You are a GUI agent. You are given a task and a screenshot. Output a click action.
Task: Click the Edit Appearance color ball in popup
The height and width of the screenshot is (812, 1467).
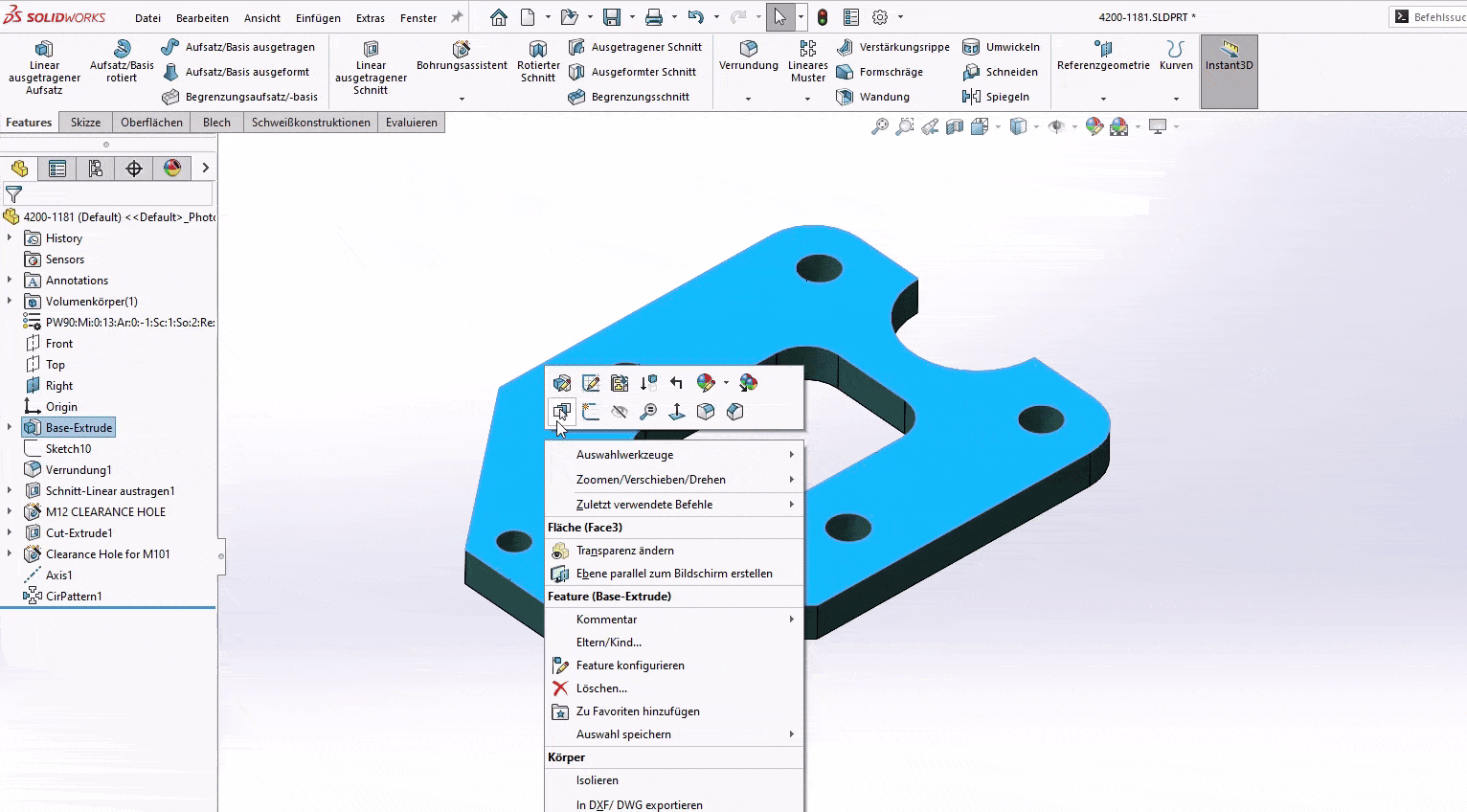tap(706, 383)
